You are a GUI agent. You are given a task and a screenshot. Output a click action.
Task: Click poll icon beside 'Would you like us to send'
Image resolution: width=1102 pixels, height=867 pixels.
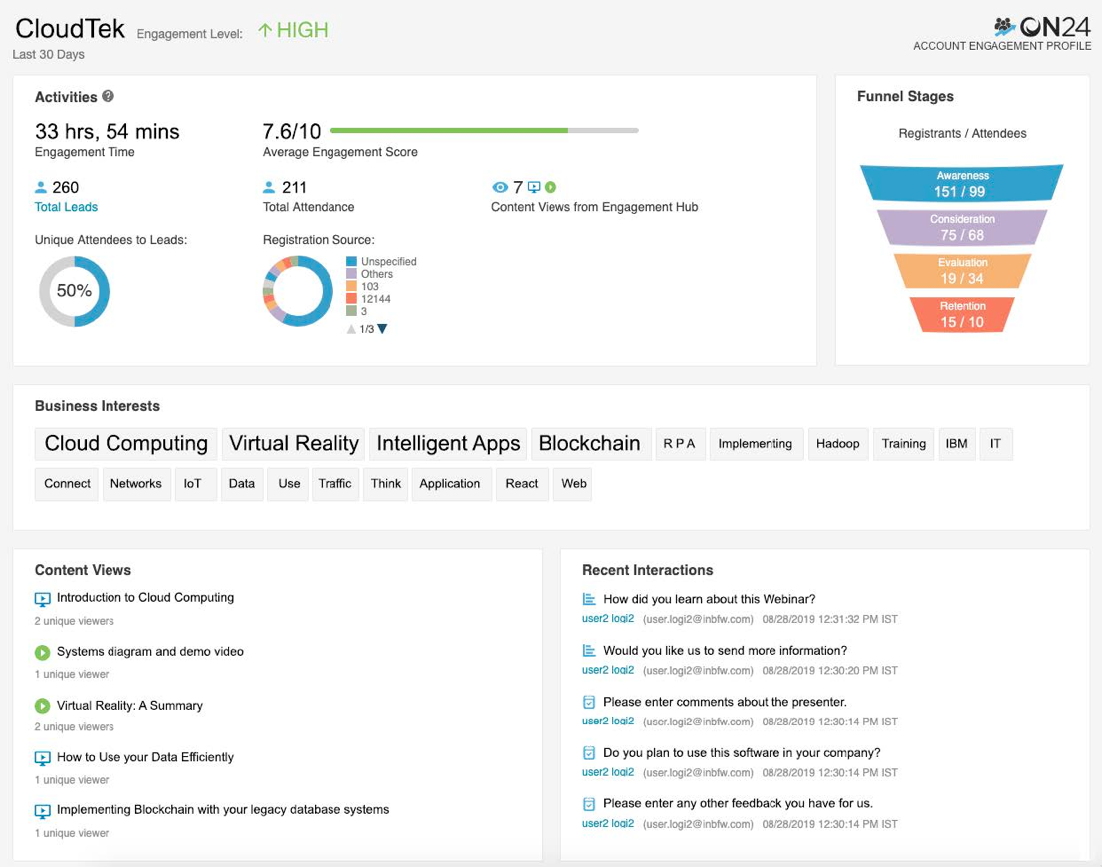click(589, 650)
